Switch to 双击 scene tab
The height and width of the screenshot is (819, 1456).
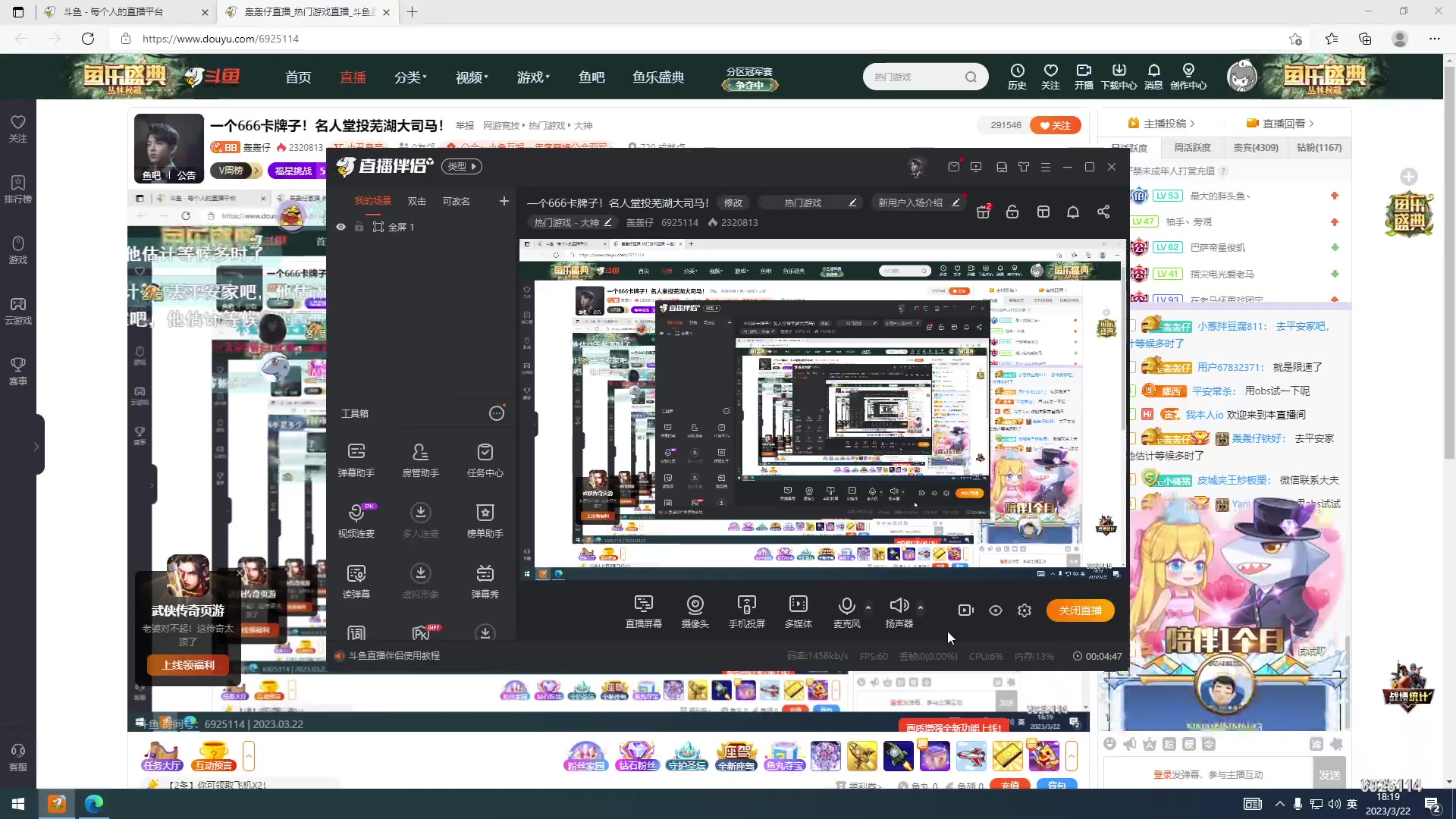coord(417,201)
